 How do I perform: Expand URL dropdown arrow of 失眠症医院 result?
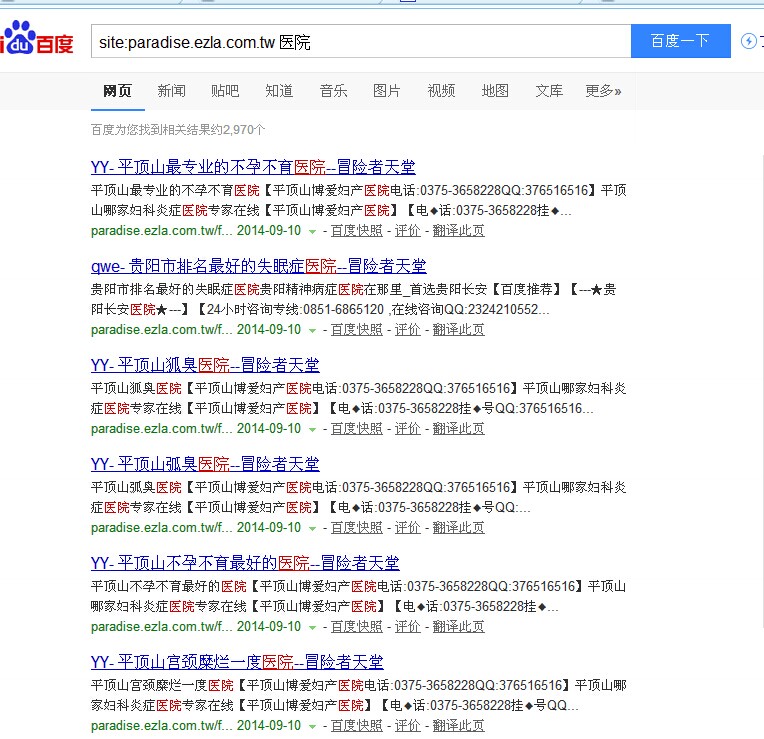coord(312,331)
